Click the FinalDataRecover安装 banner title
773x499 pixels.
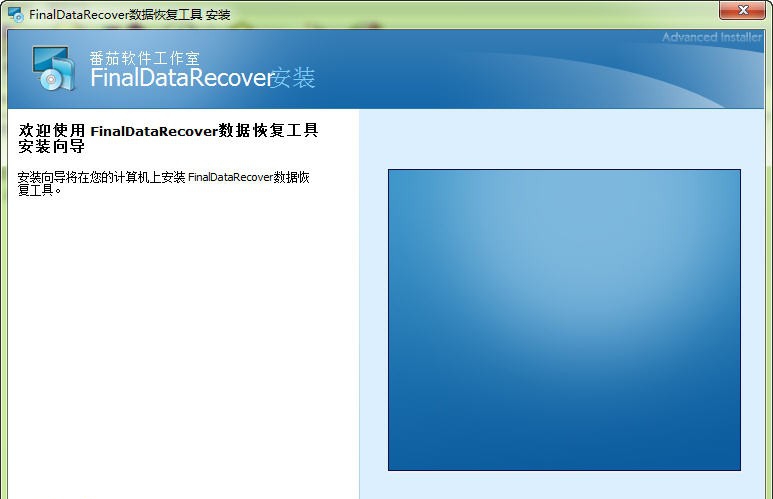[x=203, y=77]
